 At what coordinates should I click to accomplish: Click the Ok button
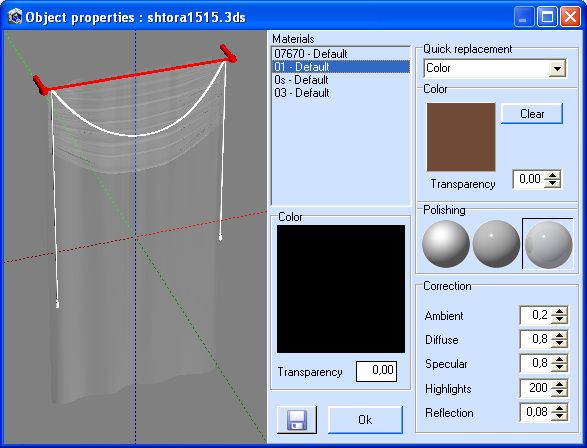tap(365, 420)
